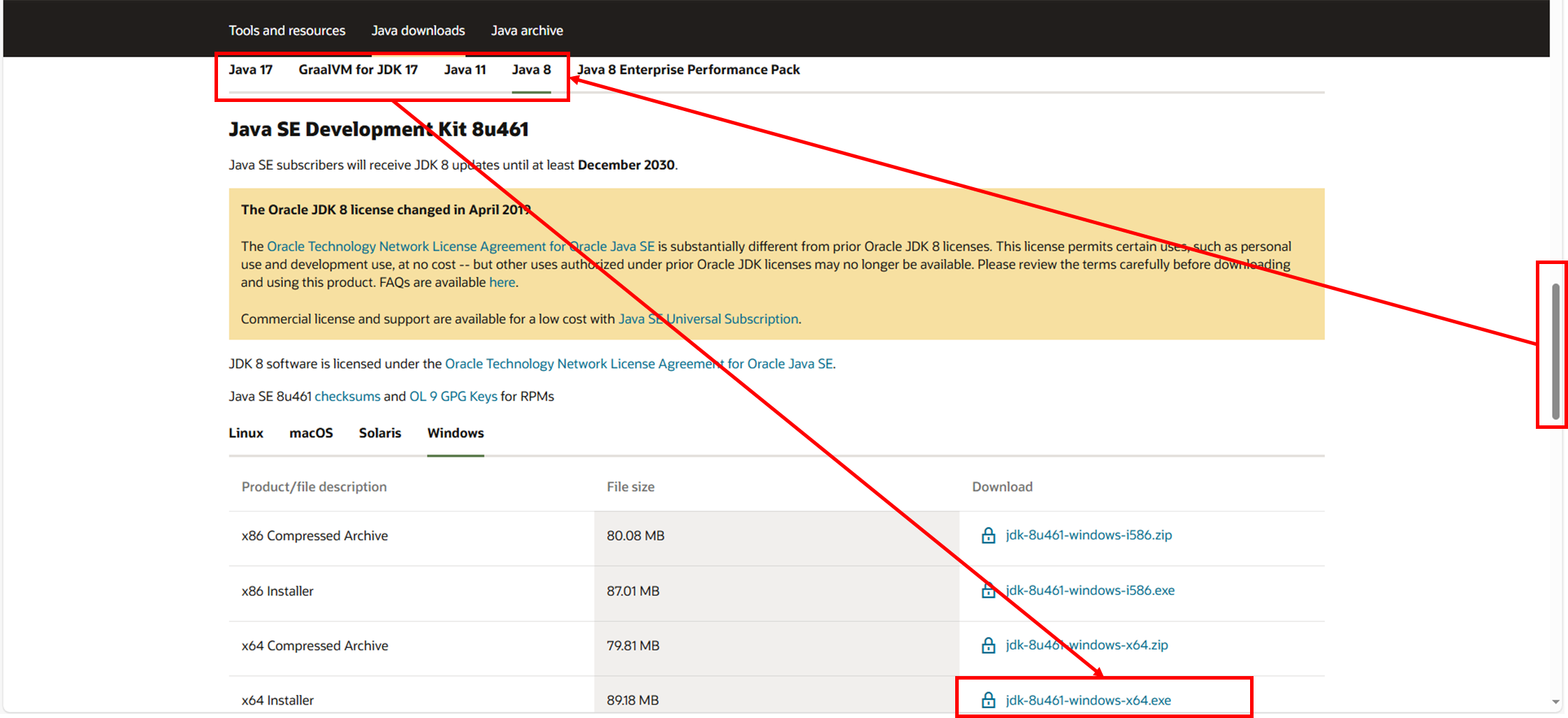Viewport: 1568px width, 718px height.
Task: Switch to the Java 11 tab
Action: pyautogui.click(x=465, y=70)
